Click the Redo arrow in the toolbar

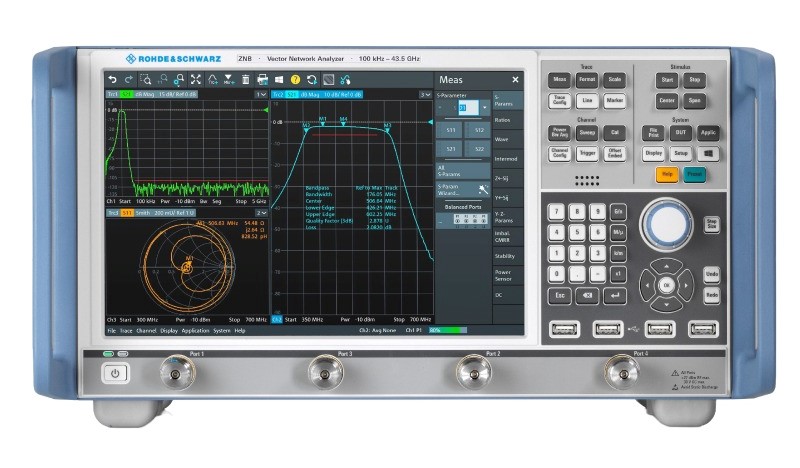pyautogui.click(x=129, y=79)
